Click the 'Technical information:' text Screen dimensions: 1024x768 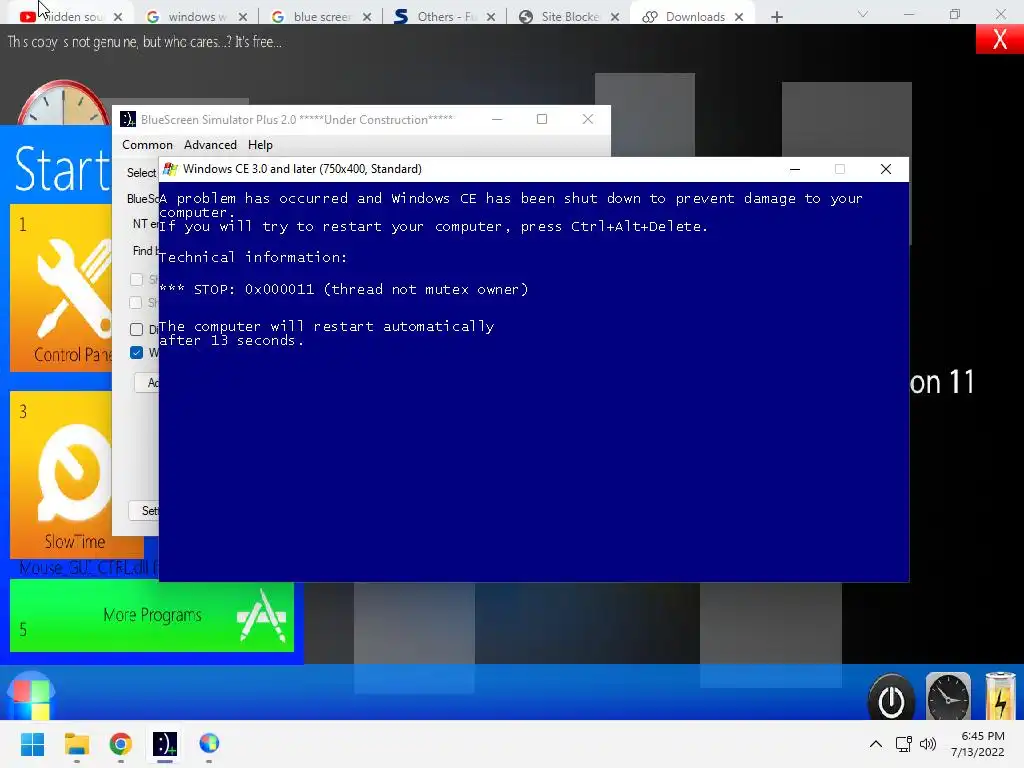tap(253, 257)
